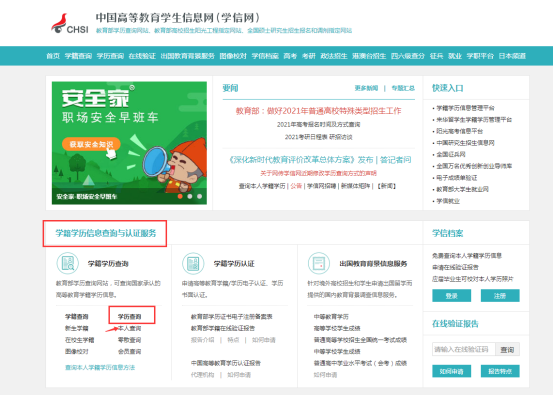
Task: Open 教育部学籍在线验证报告 link
Action: point(223,328)
